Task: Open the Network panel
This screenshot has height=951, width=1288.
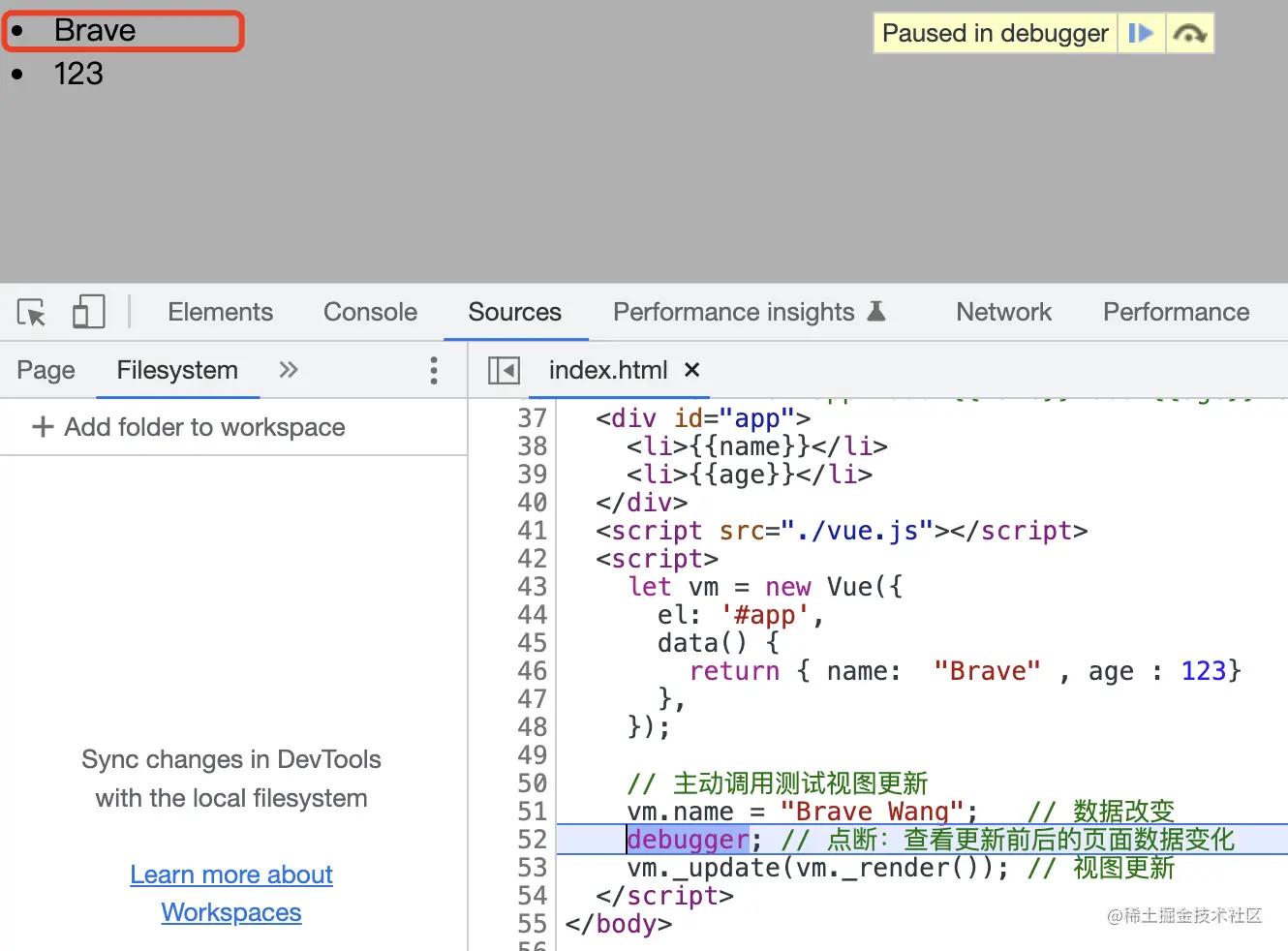Action: coord(1003,312)
